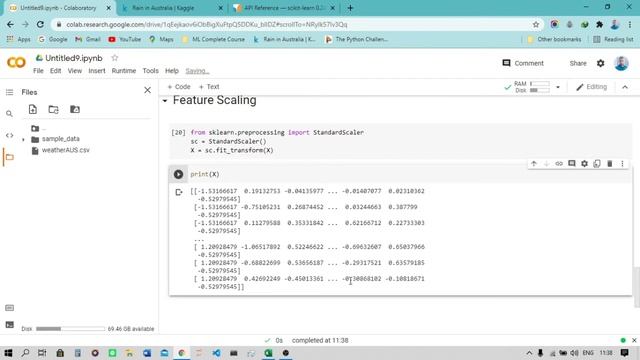
Task: Open the File menu
Action: 38,71
